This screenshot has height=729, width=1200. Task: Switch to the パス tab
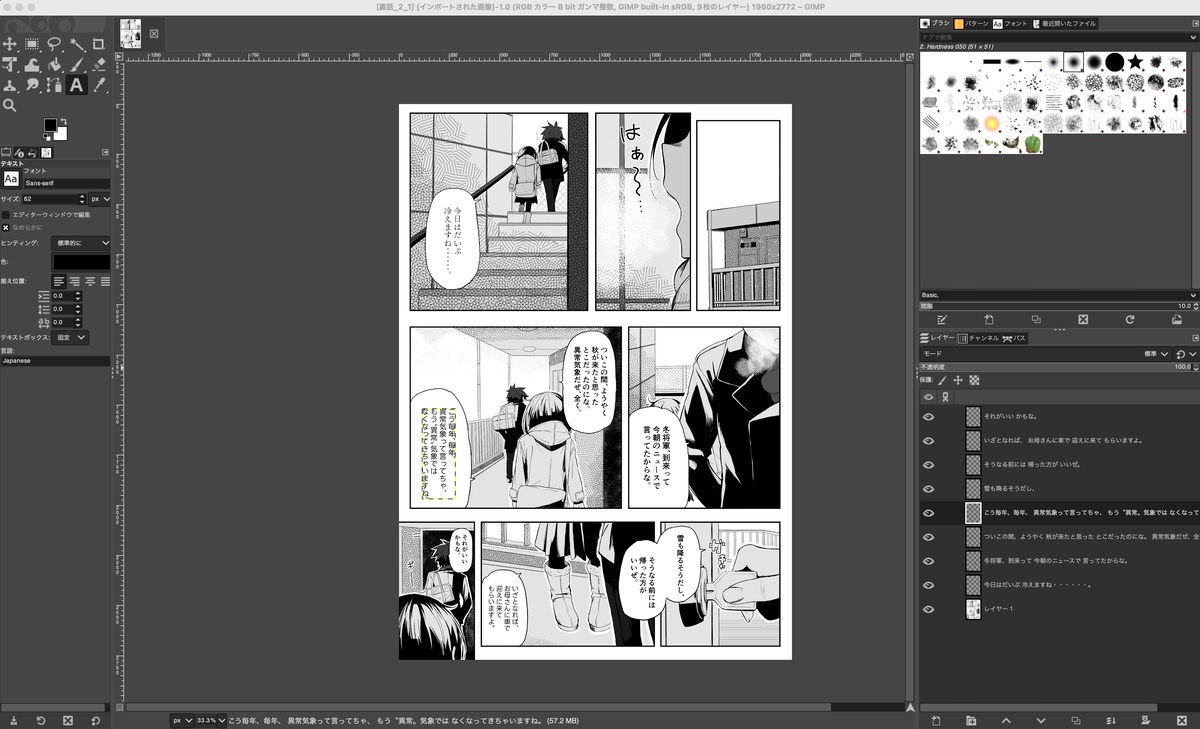pos(1014,339)
